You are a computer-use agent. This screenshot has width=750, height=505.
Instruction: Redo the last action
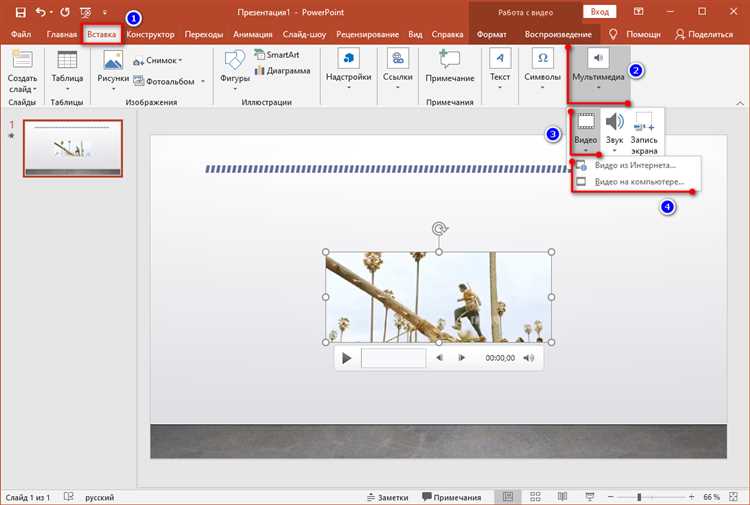click(x=65, y=12)
